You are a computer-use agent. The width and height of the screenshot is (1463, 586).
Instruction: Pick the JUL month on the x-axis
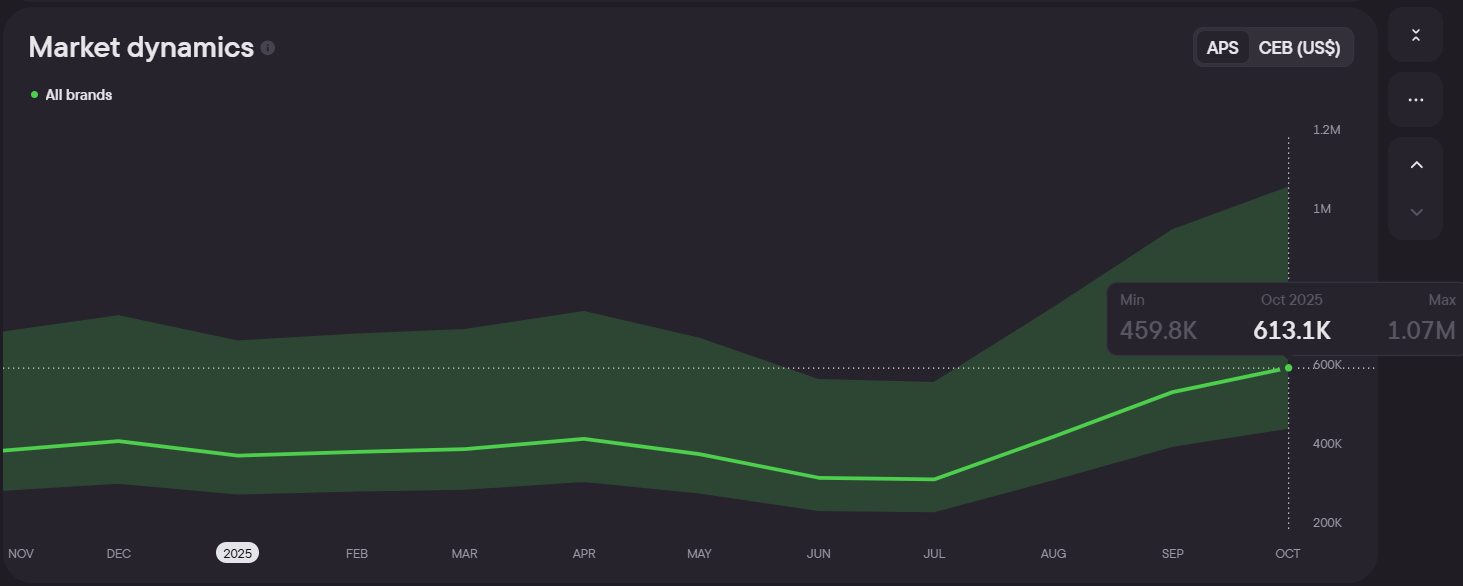coord(934,553)
